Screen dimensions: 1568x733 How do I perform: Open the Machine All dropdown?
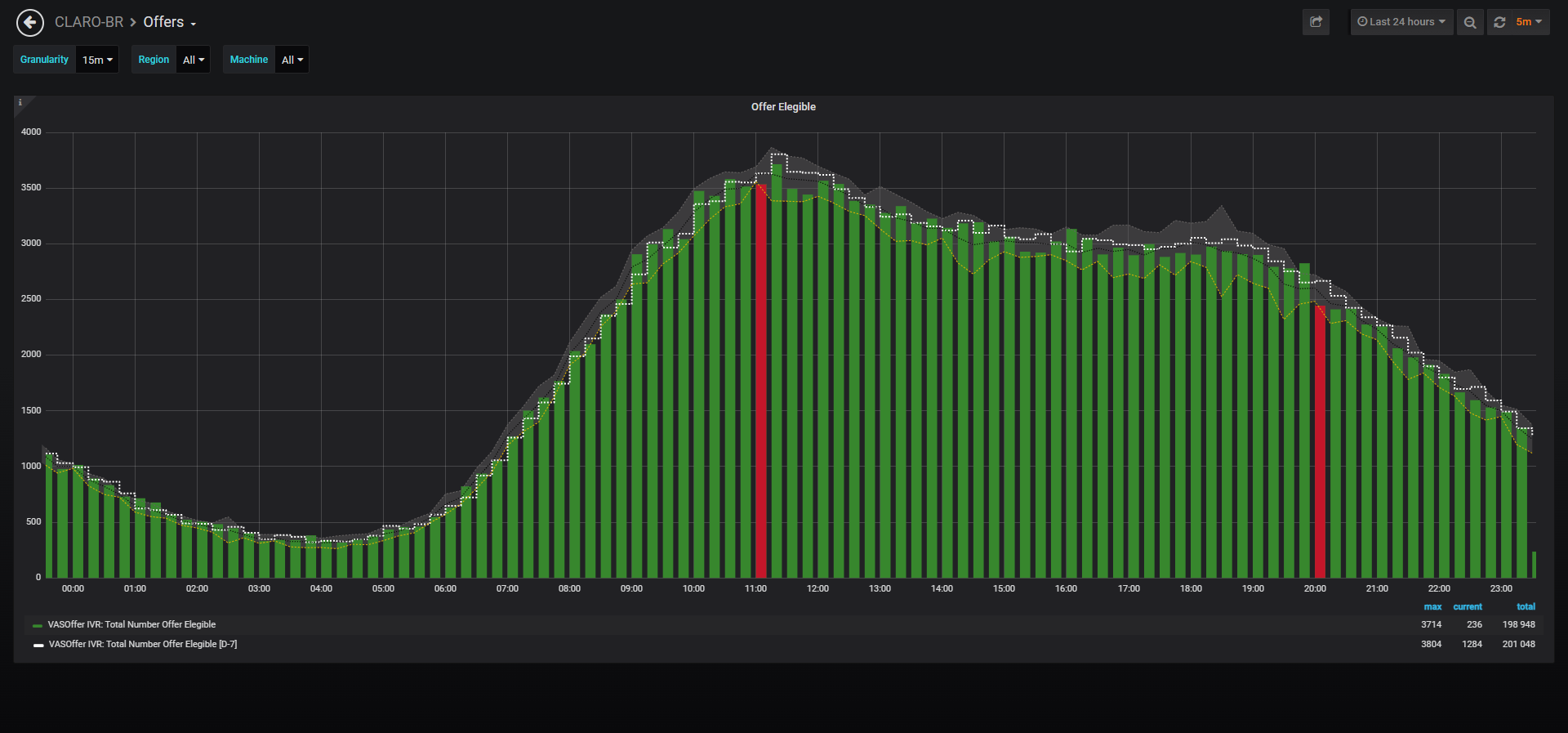point(292,60)
